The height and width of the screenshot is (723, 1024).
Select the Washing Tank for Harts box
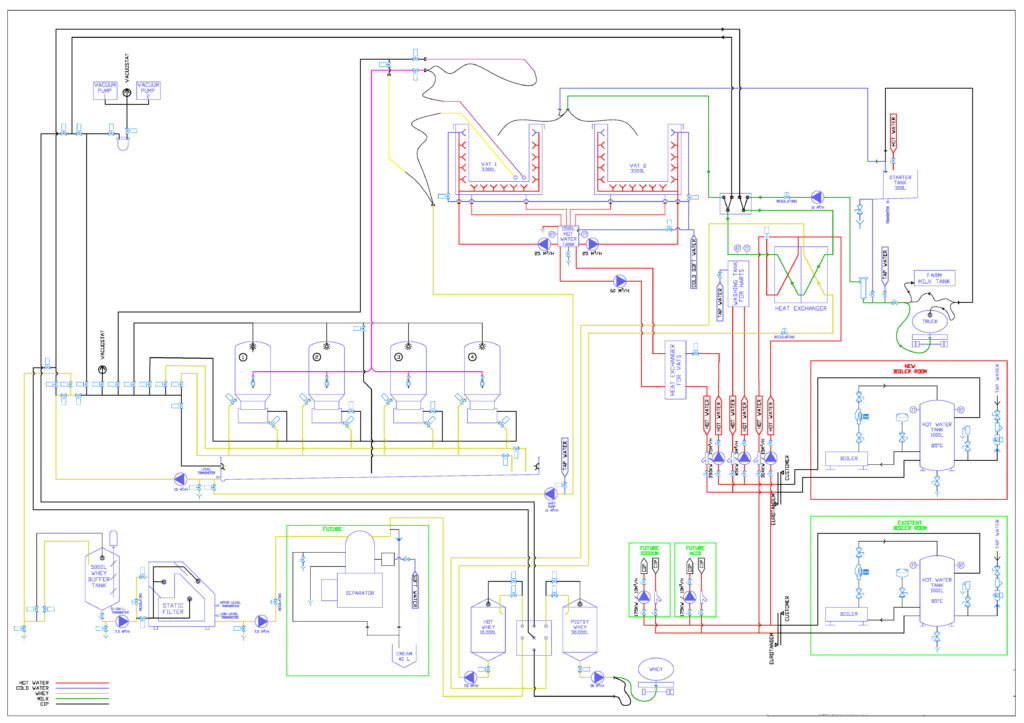[x=738, y=283]
